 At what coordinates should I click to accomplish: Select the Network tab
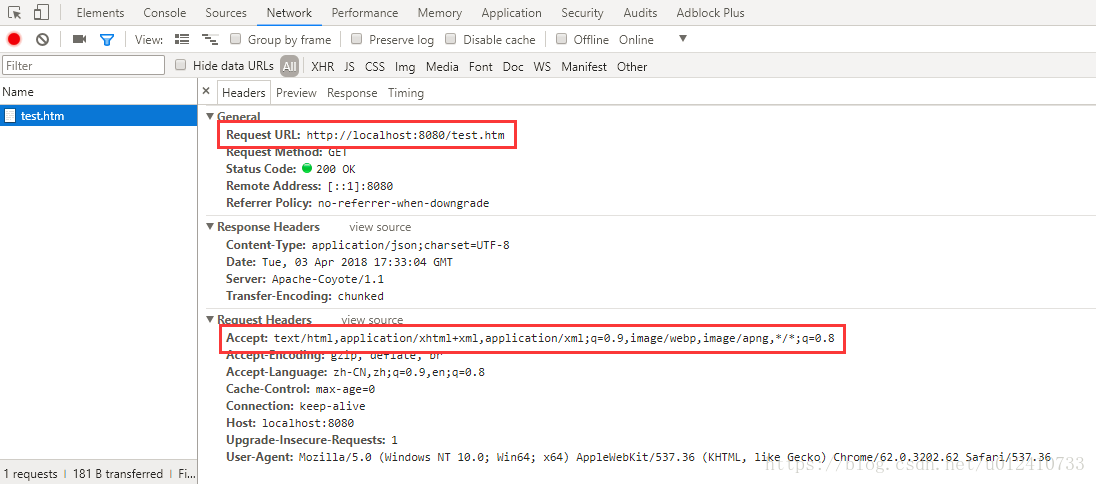[289, 13]
